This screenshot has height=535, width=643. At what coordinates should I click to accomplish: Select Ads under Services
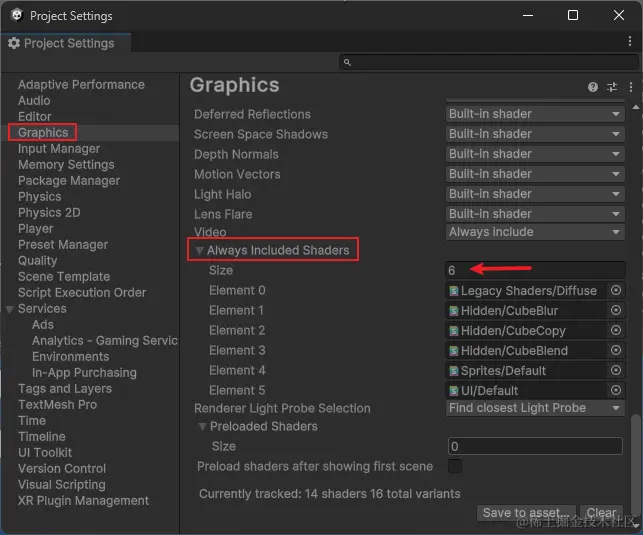coord(43,325)
